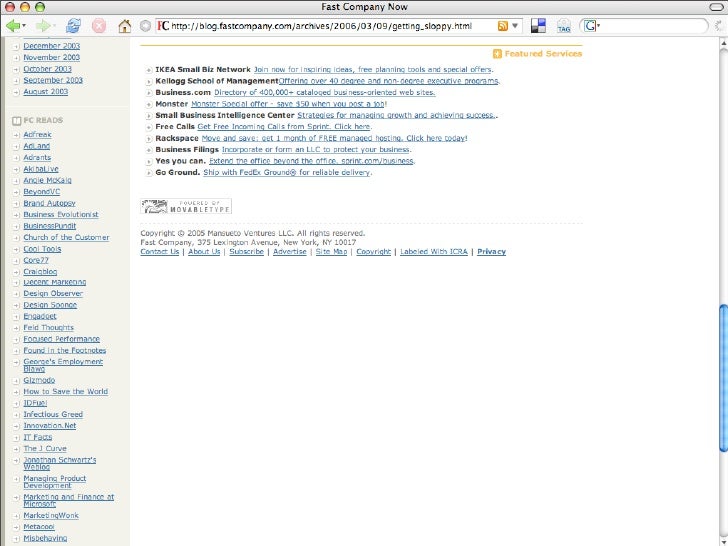Open the Labeled With ICRA link
Image resolution: width=728 pixels, height=546 pixels.
click(434, 252)
